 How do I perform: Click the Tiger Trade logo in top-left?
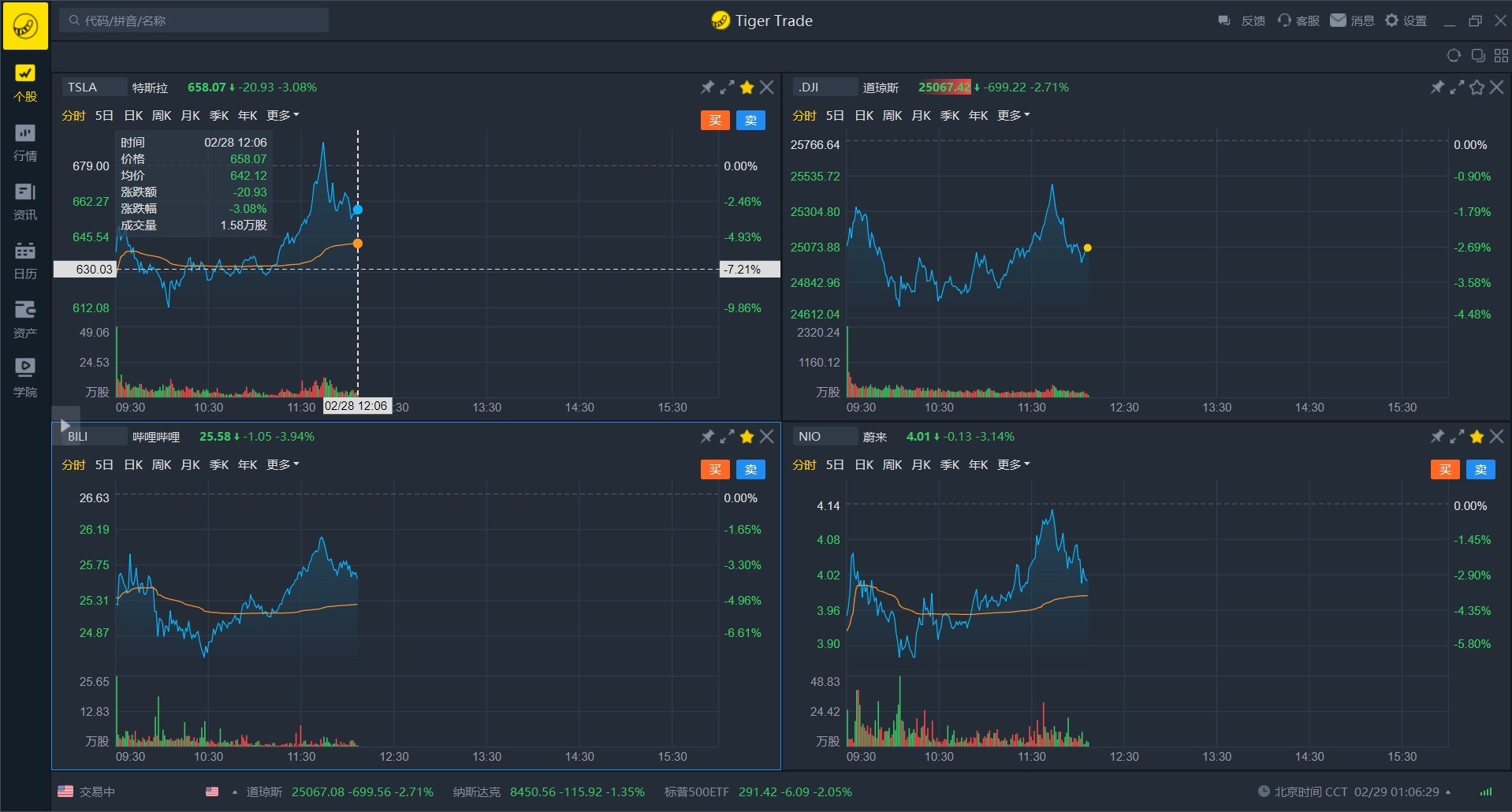(x=25, y=26)
